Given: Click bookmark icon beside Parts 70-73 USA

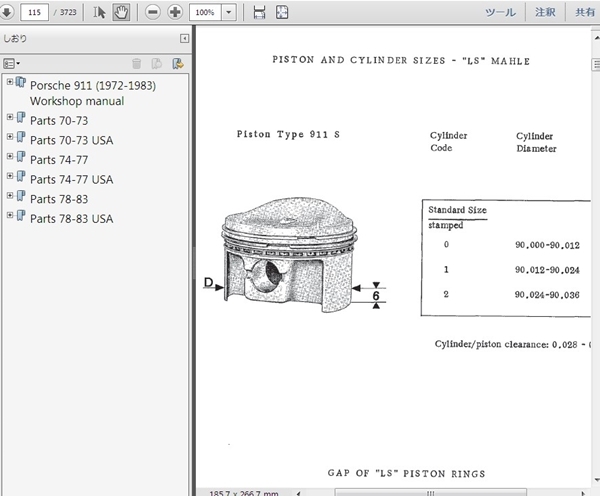Looking at the screenshot, I should [x=21, y=137].
